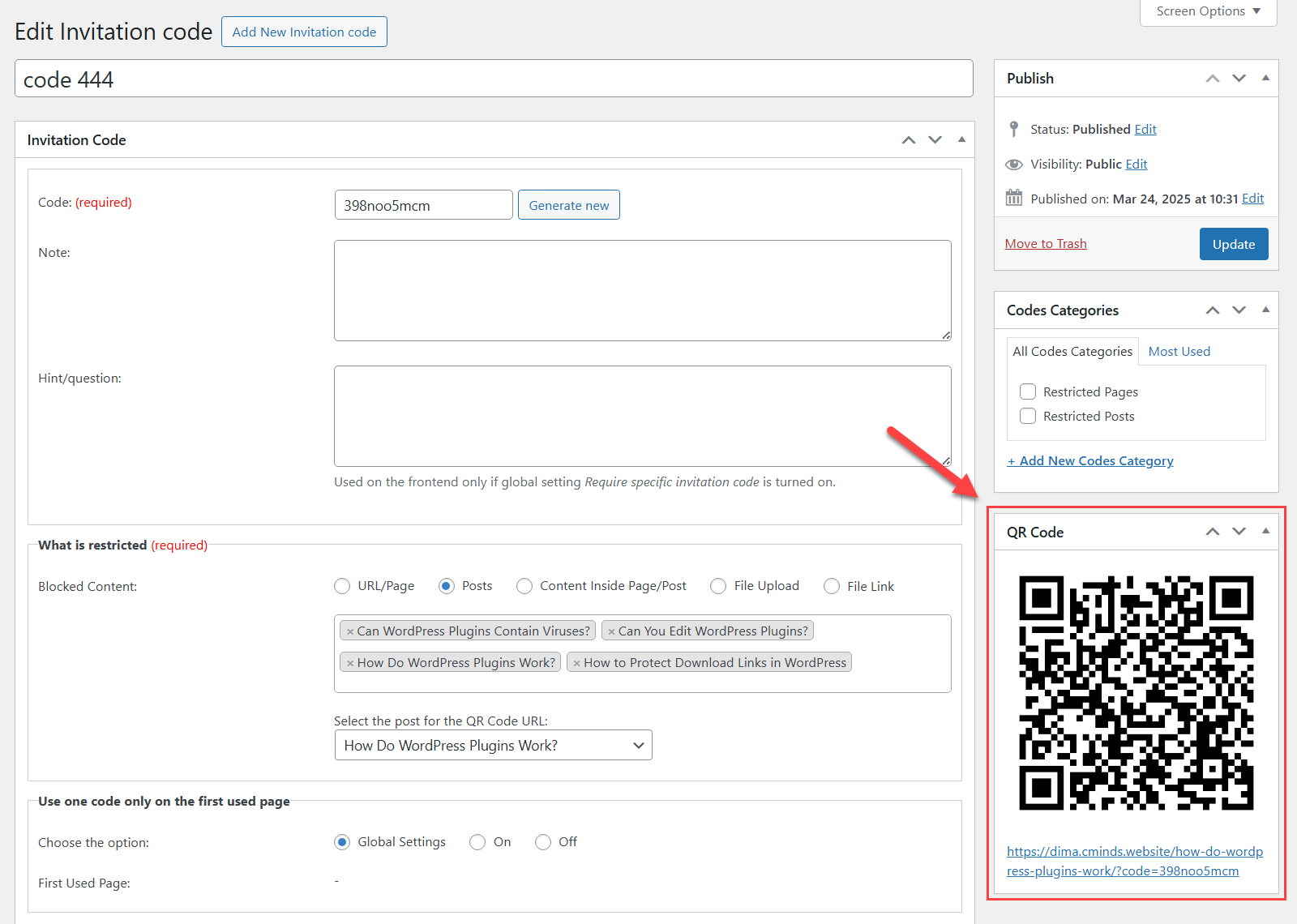Select Posts blocked content option
1297x924 pixels.
point(447,586)
